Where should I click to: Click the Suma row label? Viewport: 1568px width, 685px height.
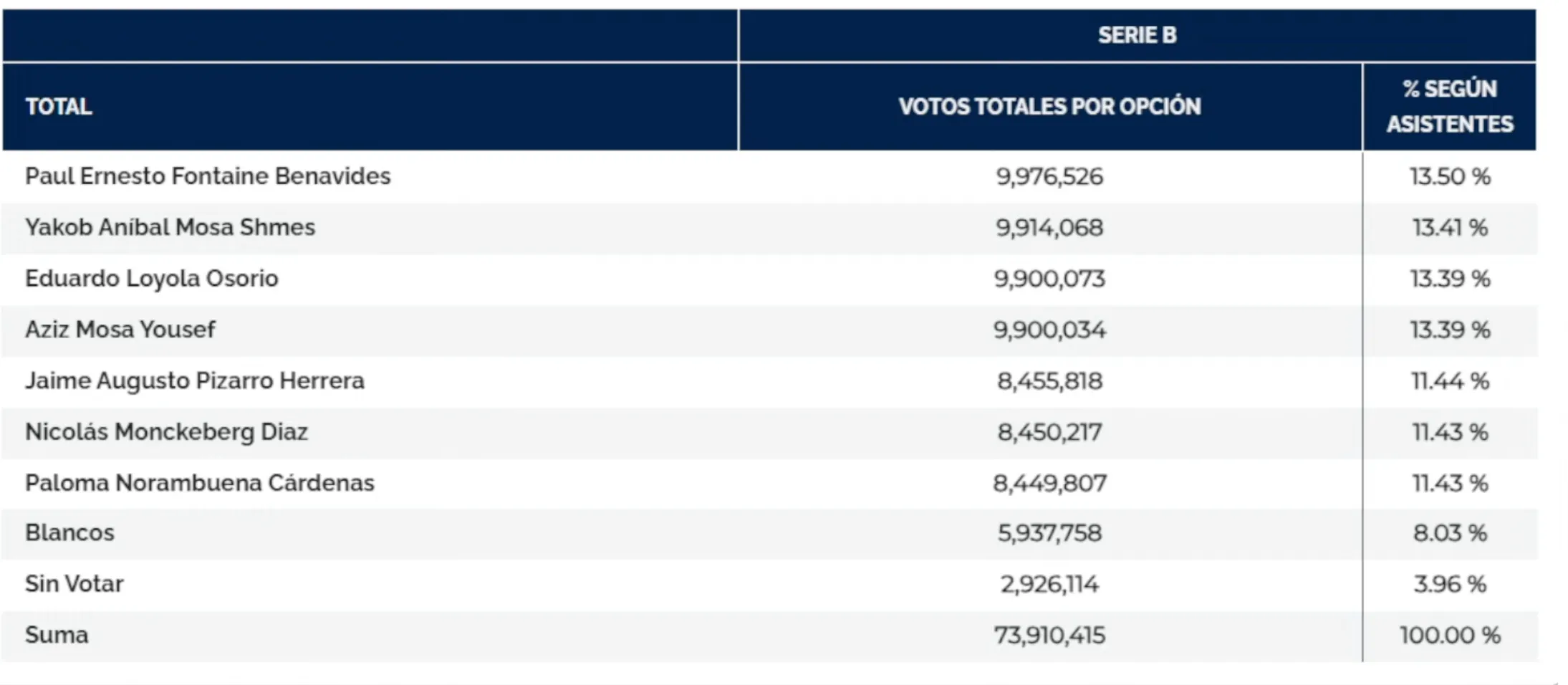click(57, 635)
